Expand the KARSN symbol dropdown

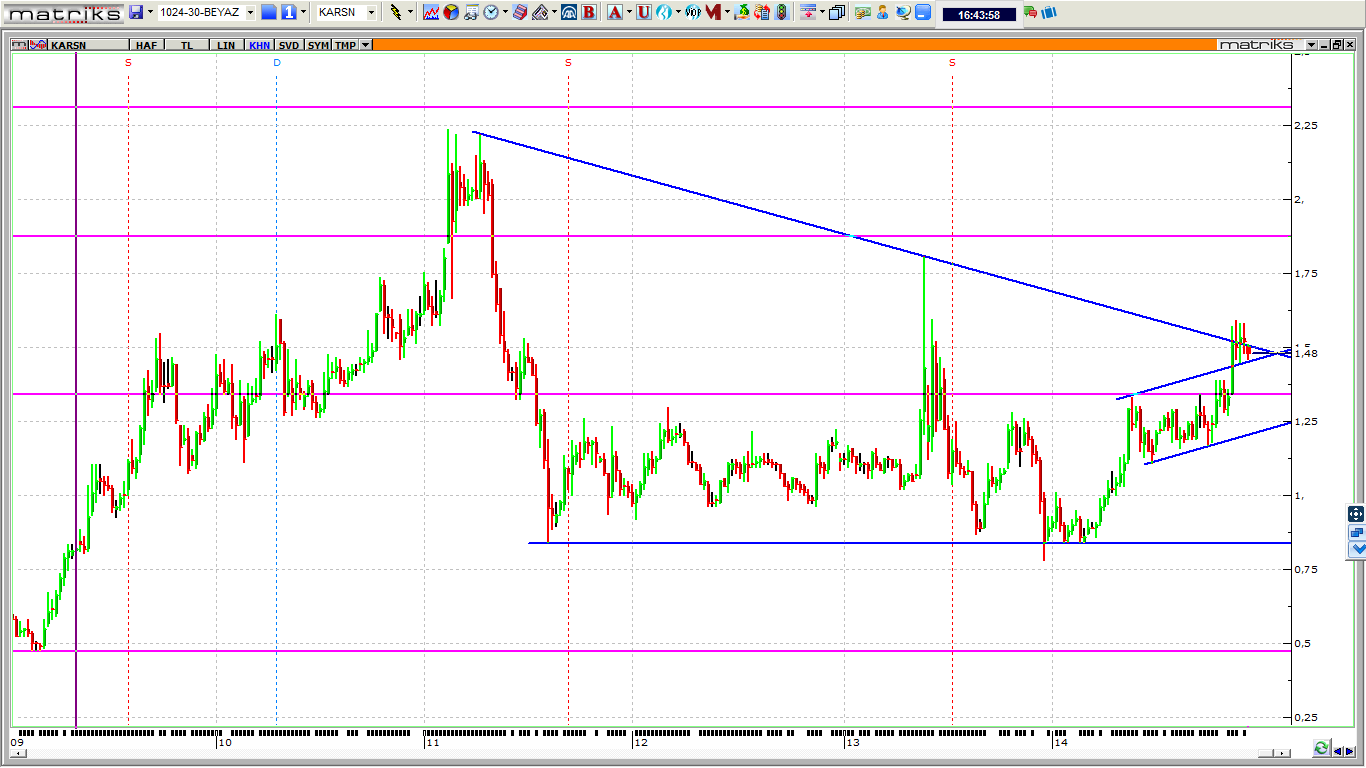371,13
